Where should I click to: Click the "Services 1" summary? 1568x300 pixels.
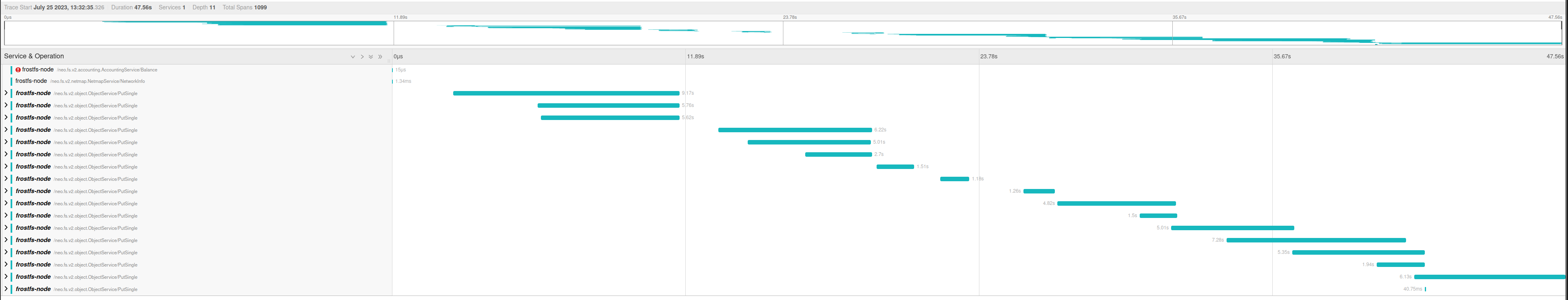coord(172,7)
